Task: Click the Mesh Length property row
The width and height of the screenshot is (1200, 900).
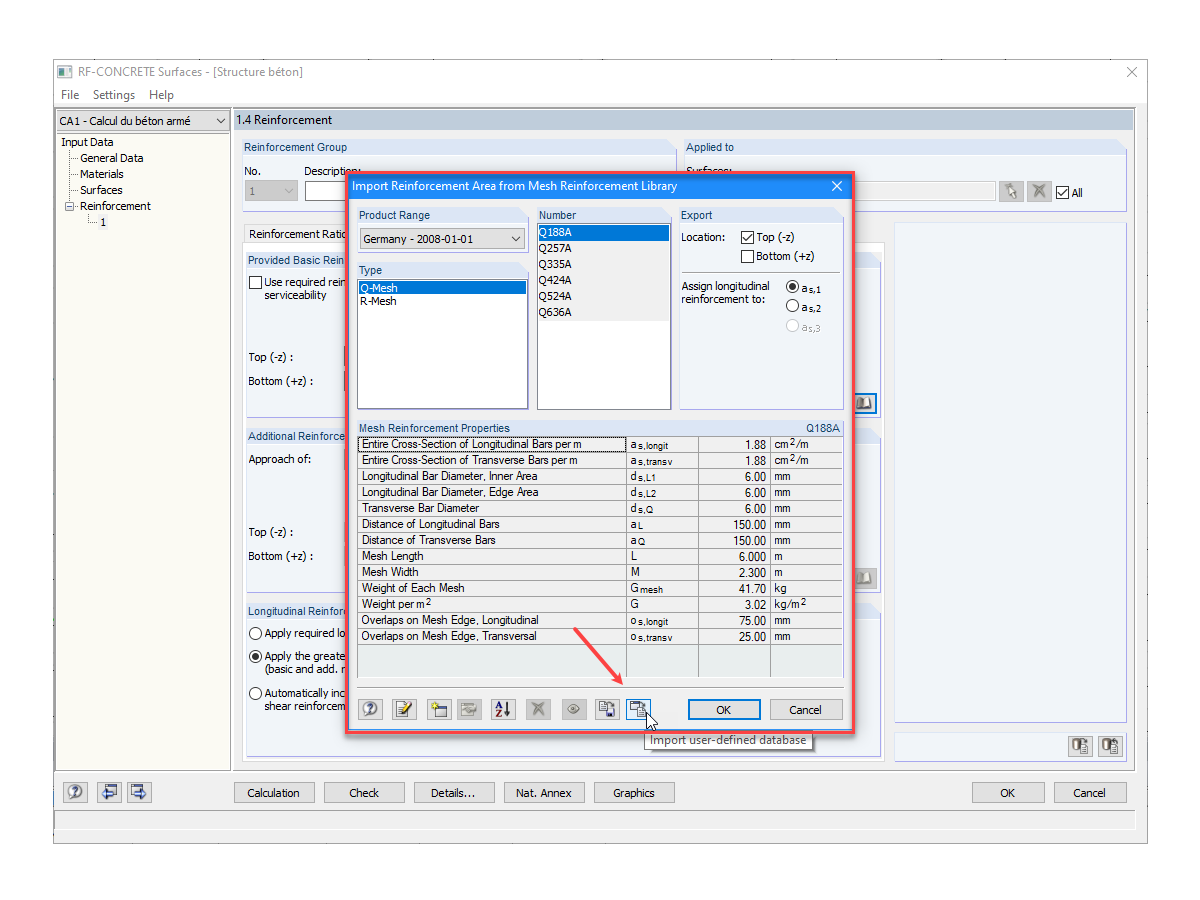Action: [x=600, y=556]
